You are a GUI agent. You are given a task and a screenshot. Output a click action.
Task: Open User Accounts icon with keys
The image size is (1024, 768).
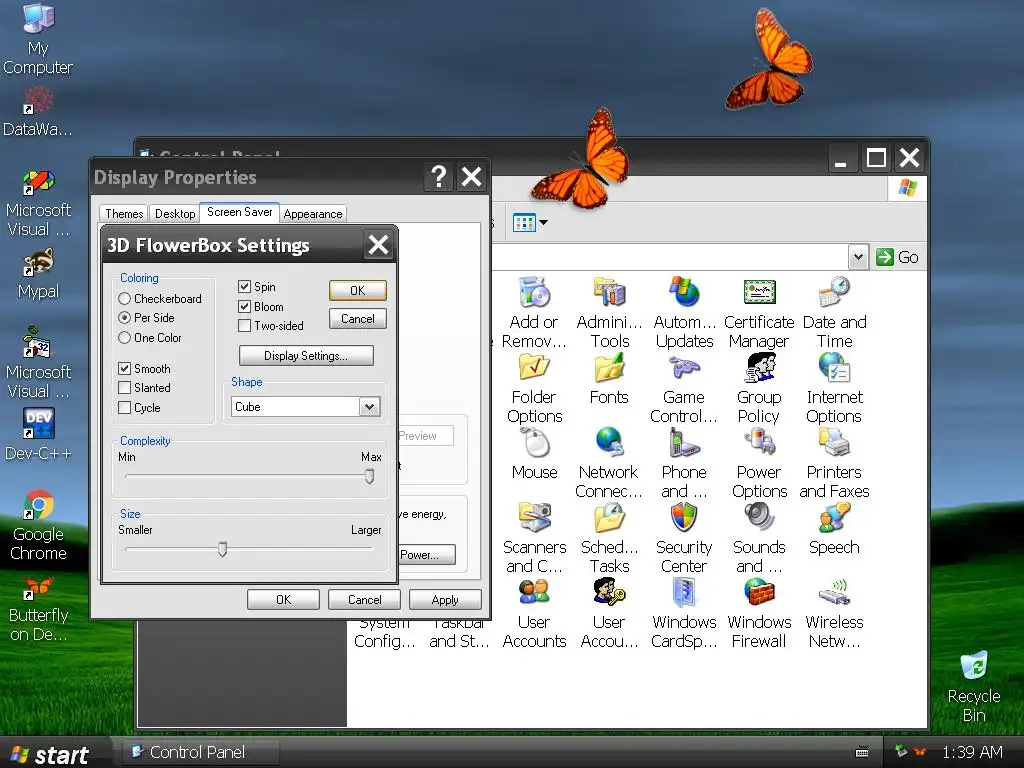point(609,592)
